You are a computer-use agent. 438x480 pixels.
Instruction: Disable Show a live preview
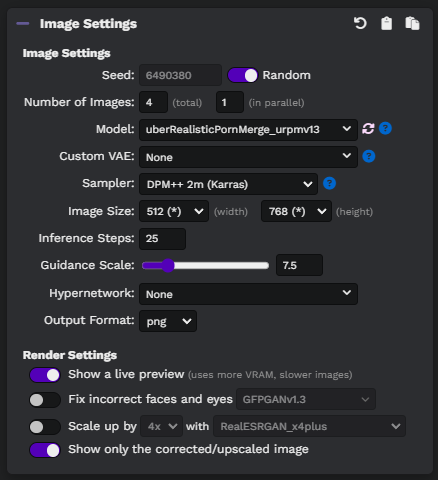(45, 375)
